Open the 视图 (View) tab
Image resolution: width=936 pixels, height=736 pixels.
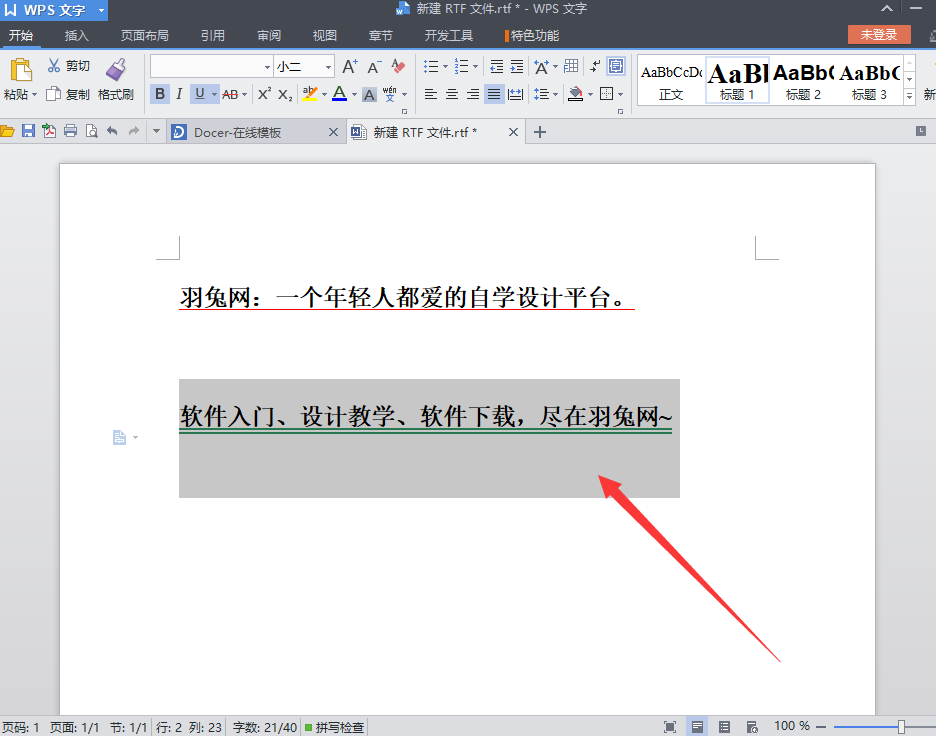click(325, 35)
